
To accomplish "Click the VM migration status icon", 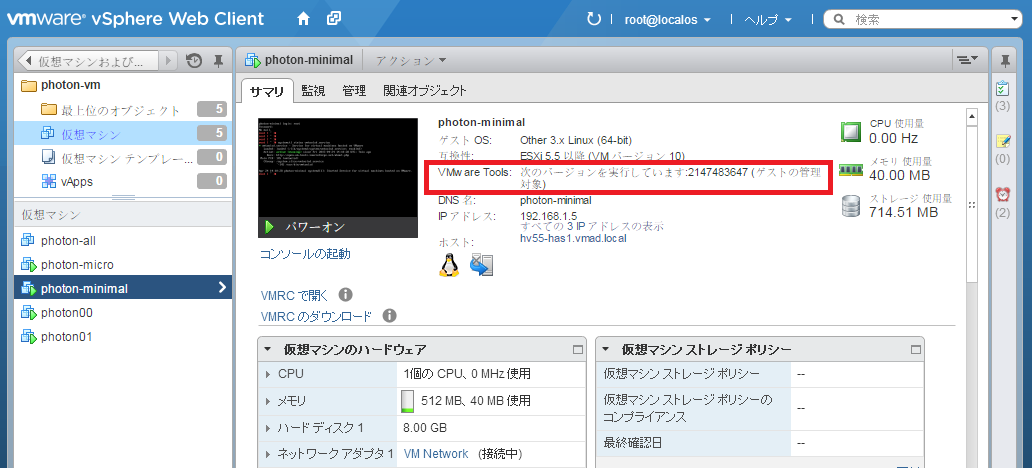I will click(481, 265).
